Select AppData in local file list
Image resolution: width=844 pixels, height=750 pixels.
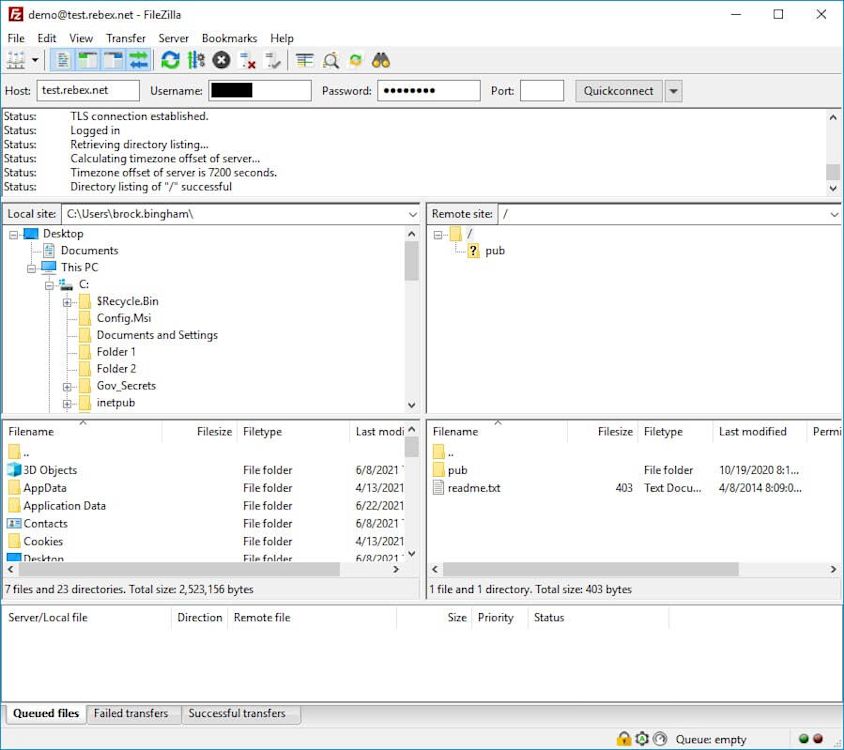[x=45, y=488]
